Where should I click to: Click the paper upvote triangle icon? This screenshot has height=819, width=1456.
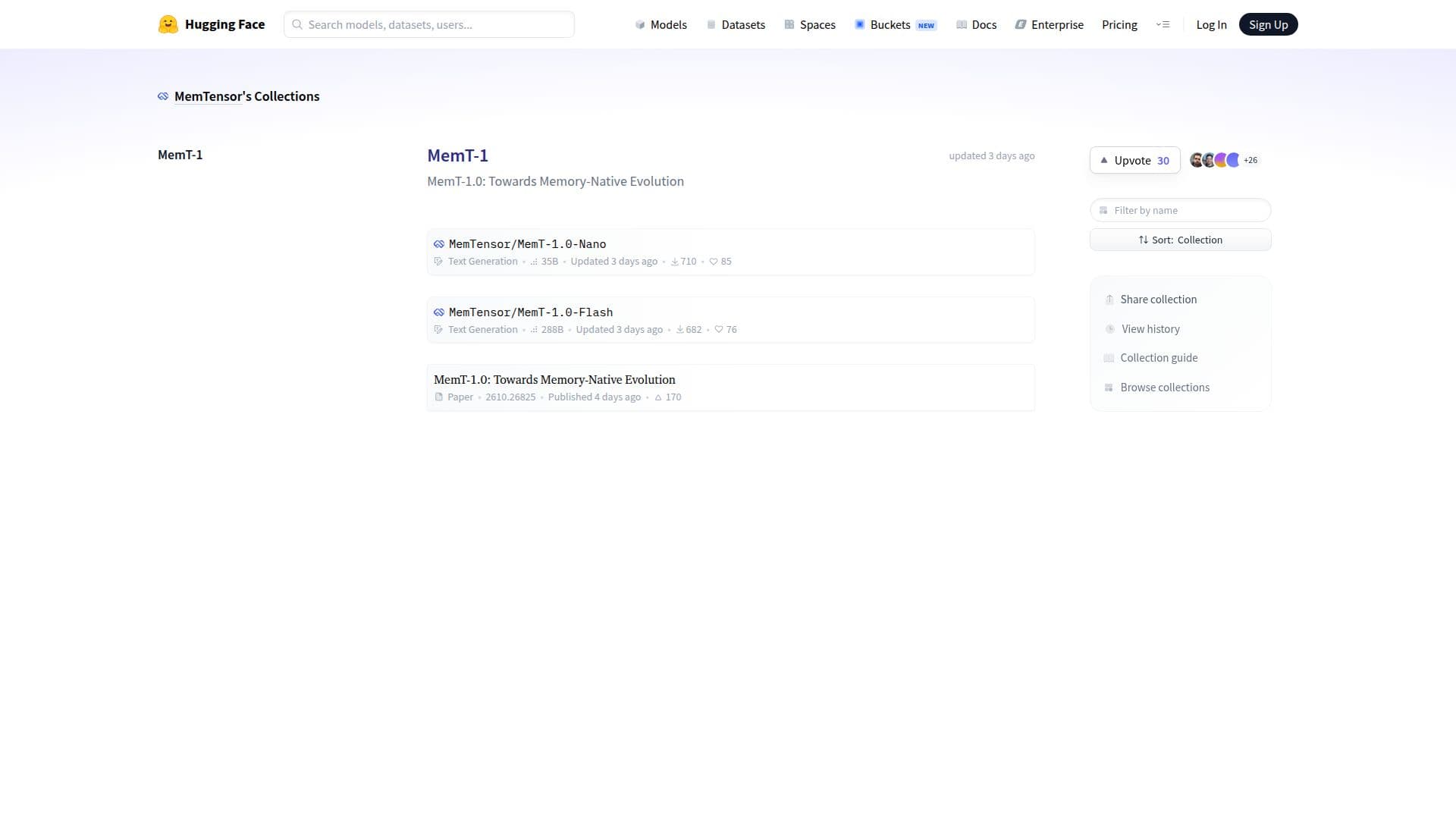tap(658, 397)
